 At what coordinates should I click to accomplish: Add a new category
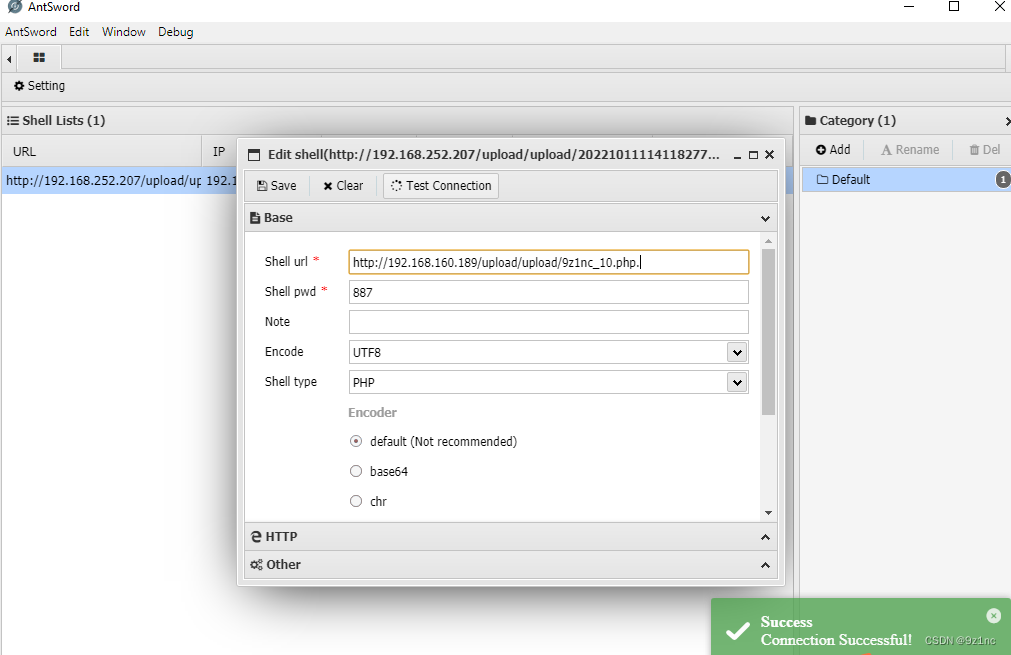[833, 150]
